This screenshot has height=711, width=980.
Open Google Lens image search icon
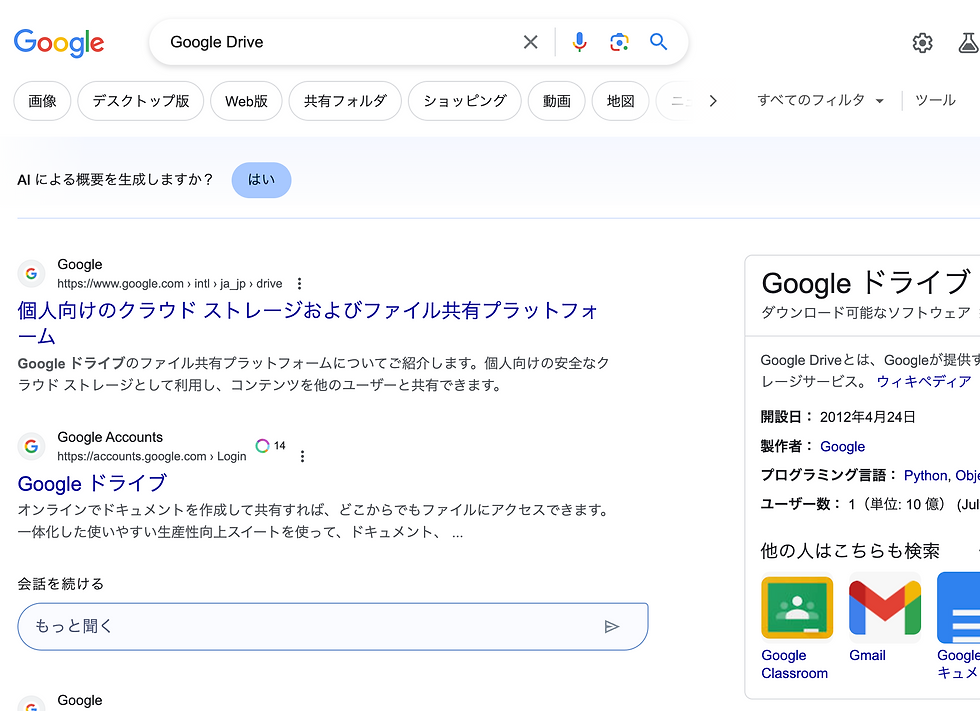tap(619, 42)
